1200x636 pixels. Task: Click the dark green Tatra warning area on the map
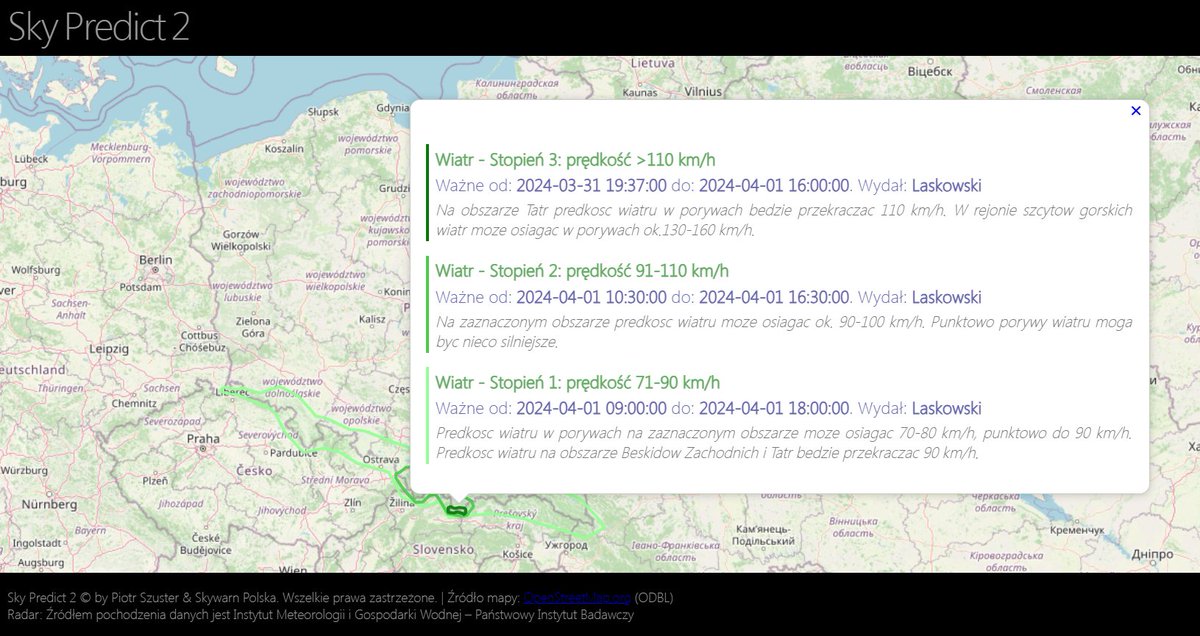point(456,511)
